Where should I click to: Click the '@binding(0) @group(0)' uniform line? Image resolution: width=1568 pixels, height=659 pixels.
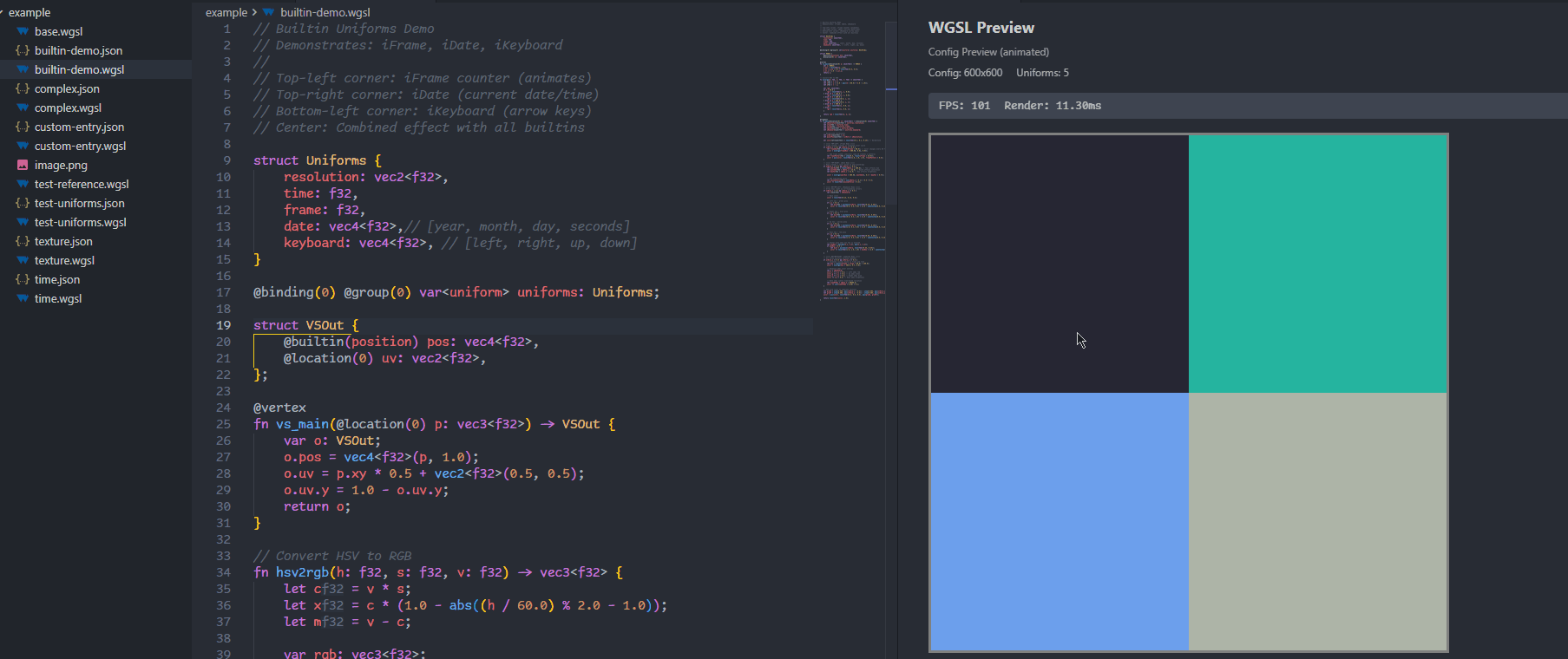pos(456,292)
